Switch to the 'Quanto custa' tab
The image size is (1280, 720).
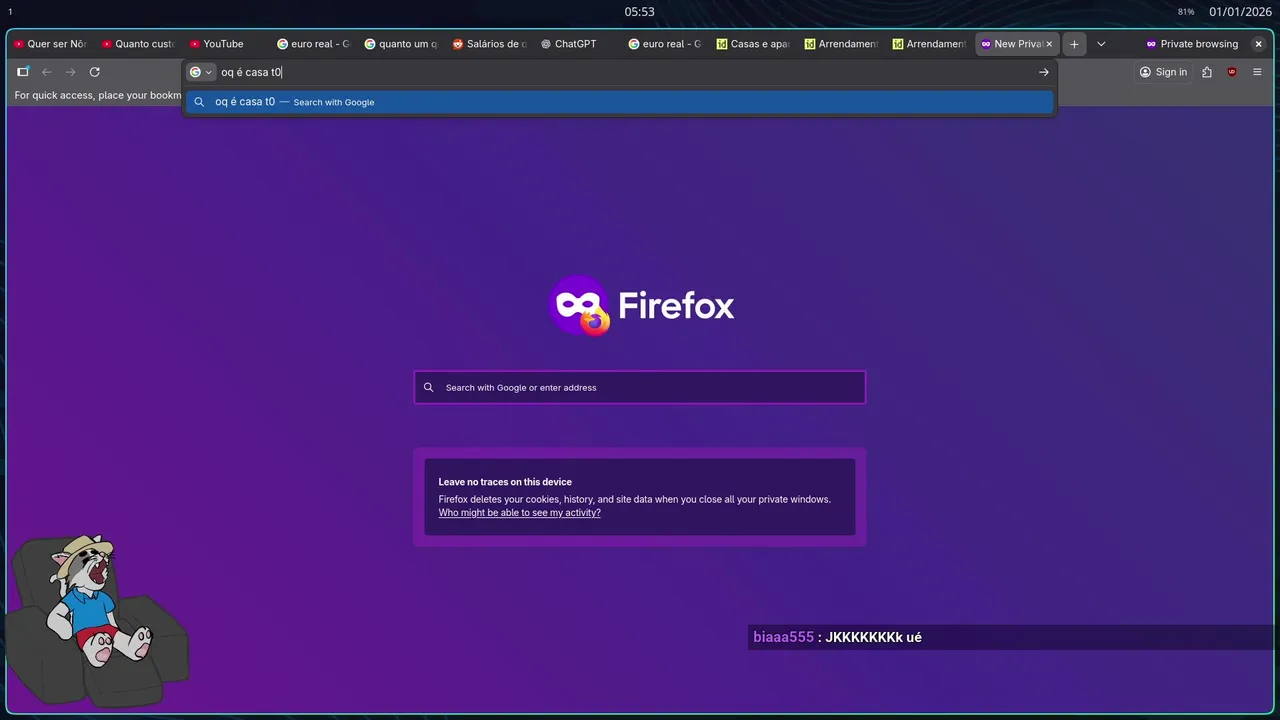coord(140,44)
